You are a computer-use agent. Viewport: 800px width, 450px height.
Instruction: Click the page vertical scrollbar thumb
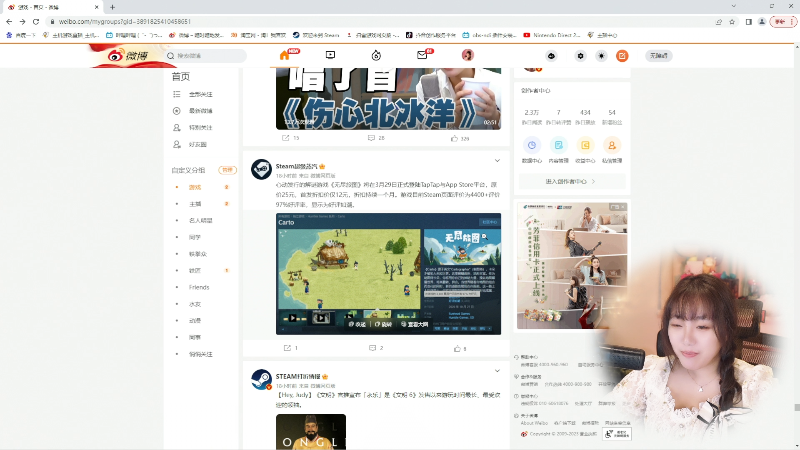pos(797,407)
